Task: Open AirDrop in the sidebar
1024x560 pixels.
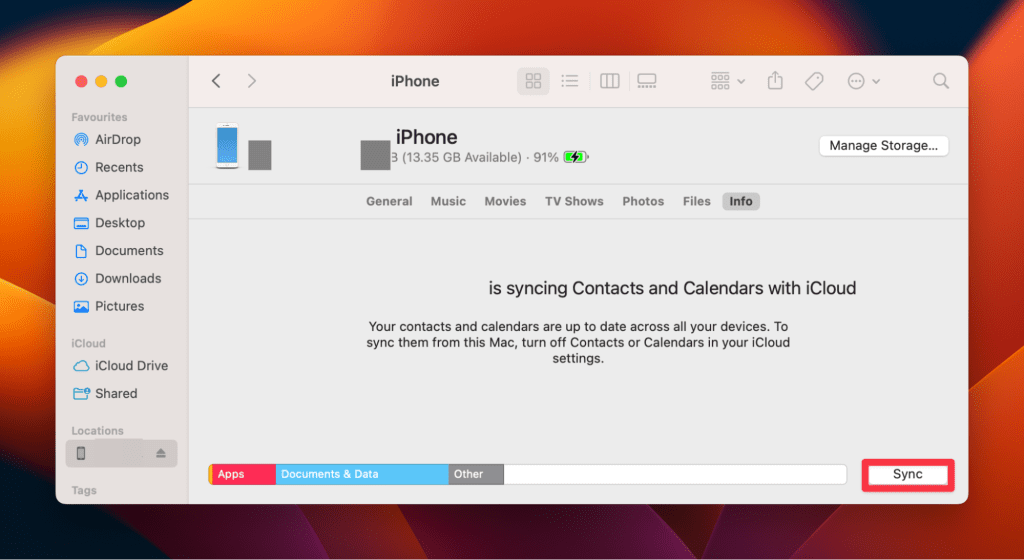Action: click(117, 140)
